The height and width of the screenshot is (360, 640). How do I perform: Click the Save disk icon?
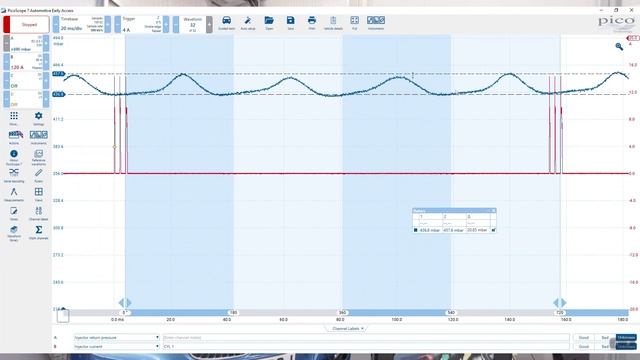[x=291, y=23]
